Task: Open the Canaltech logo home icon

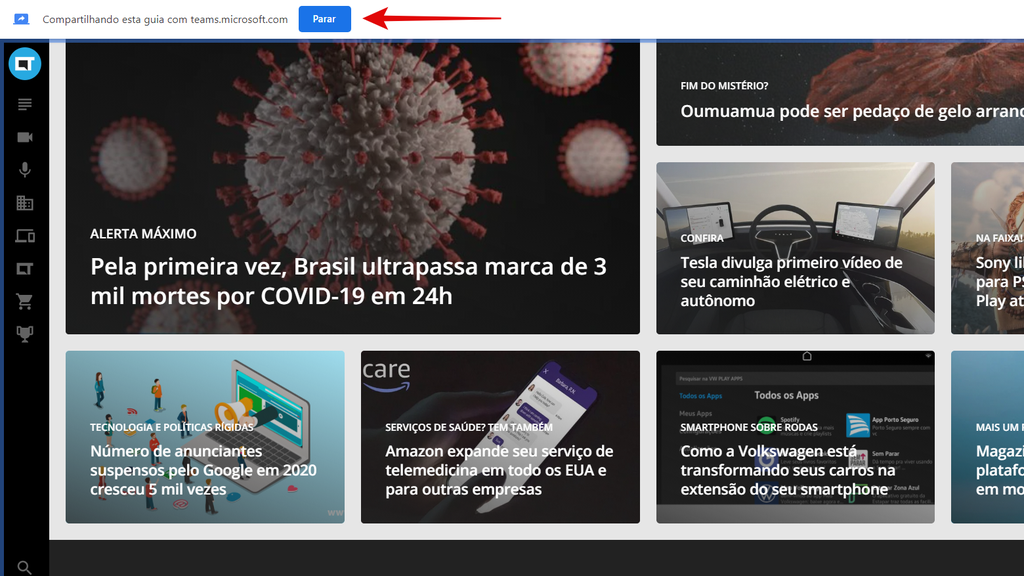Action: click(25, 64)
